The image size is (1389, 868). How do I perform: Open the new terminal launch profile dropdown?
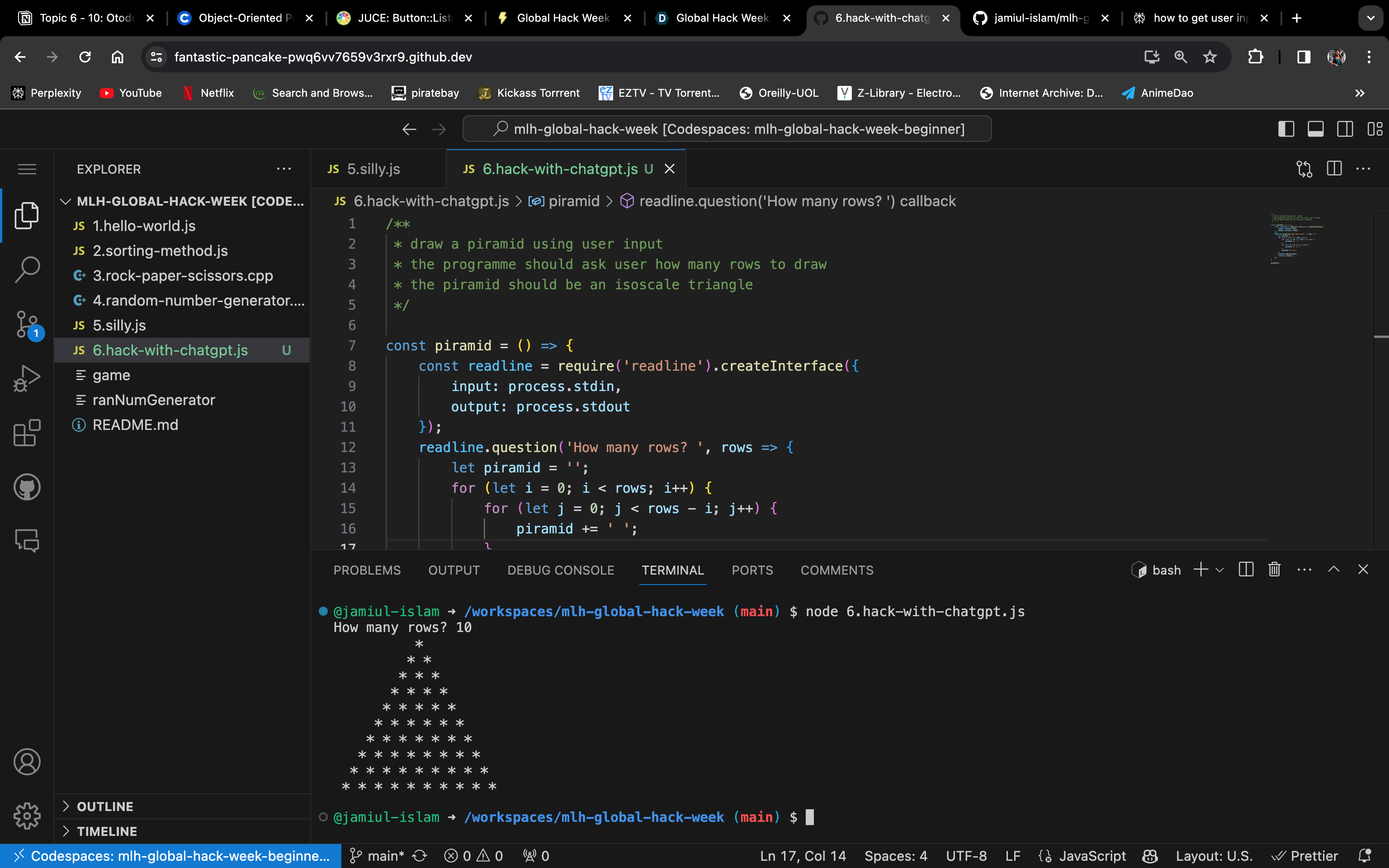tap(1220, 570)
